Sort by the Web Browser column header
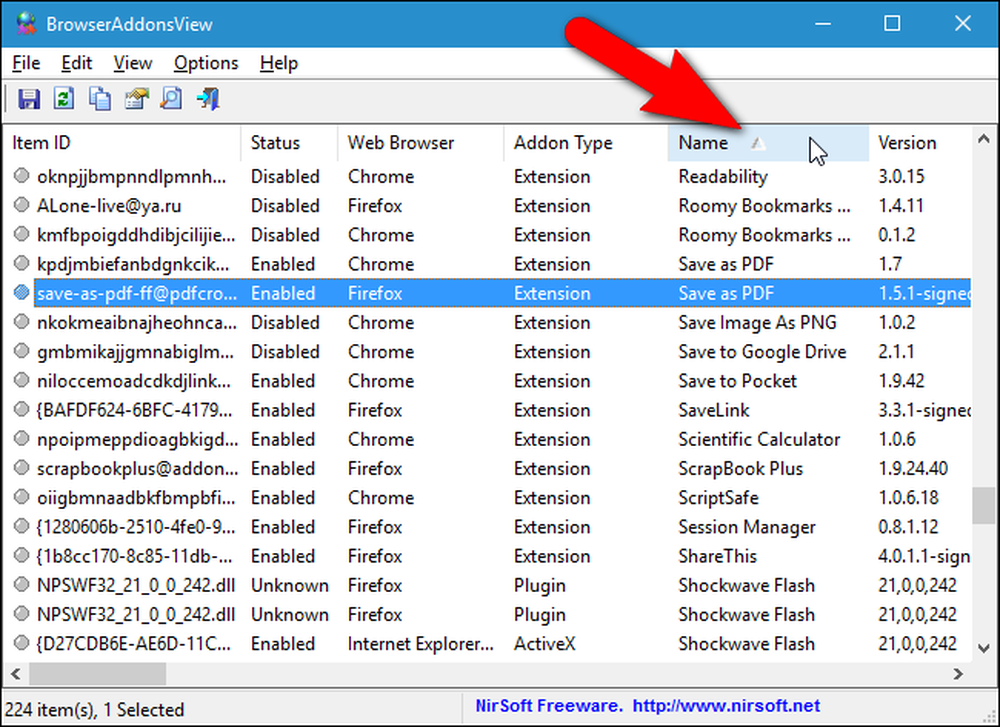This screenshot has width=1000, height=727. coord(420,143)
